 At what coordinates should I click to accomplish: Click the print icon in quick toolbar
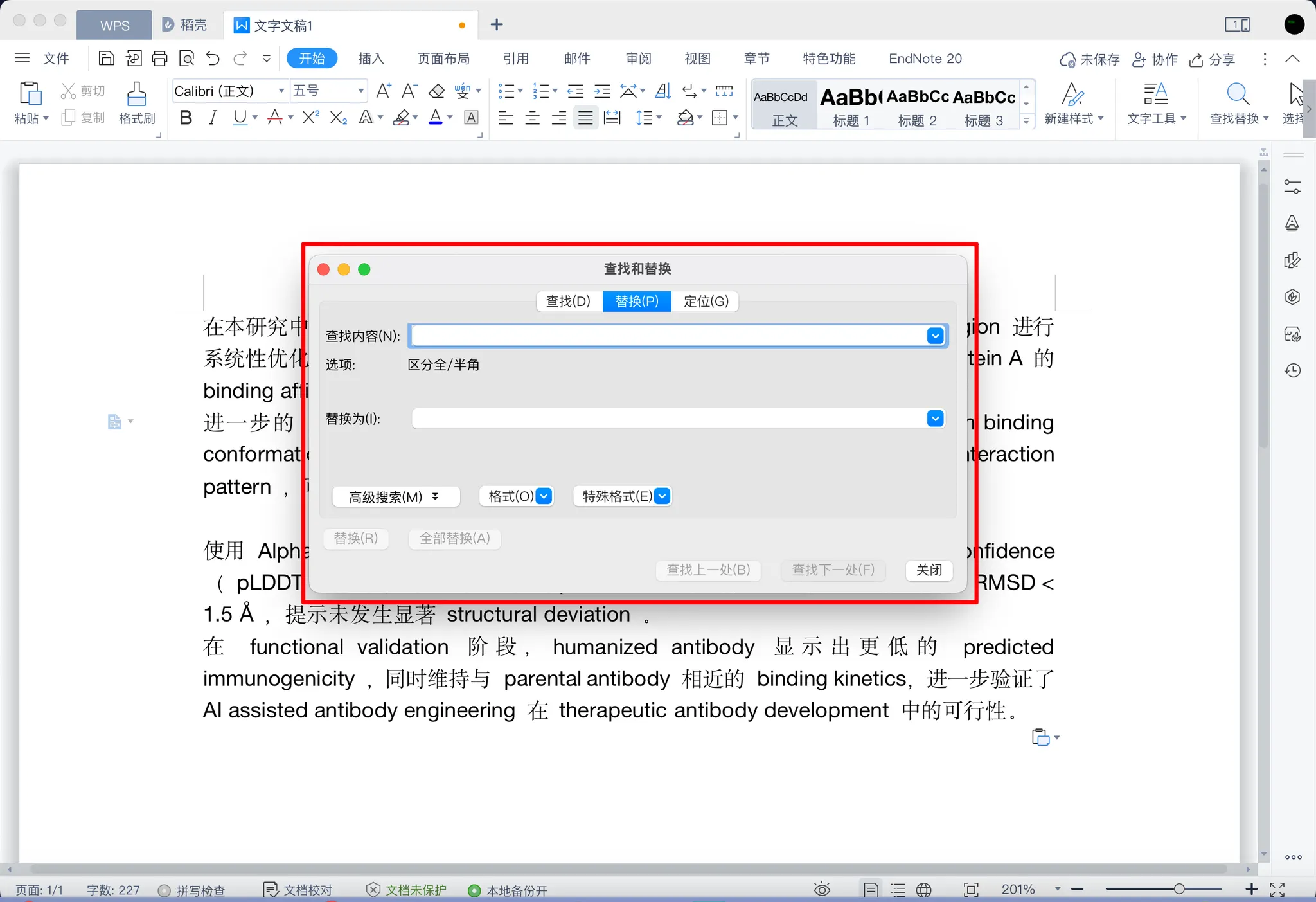(159, 59)
